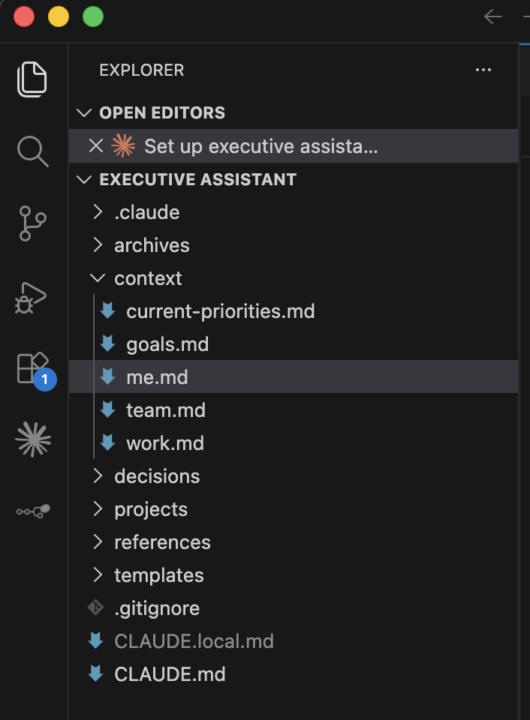530x720 pixels.
Task: Open current-priorities.md file
Action: (293, 311)
